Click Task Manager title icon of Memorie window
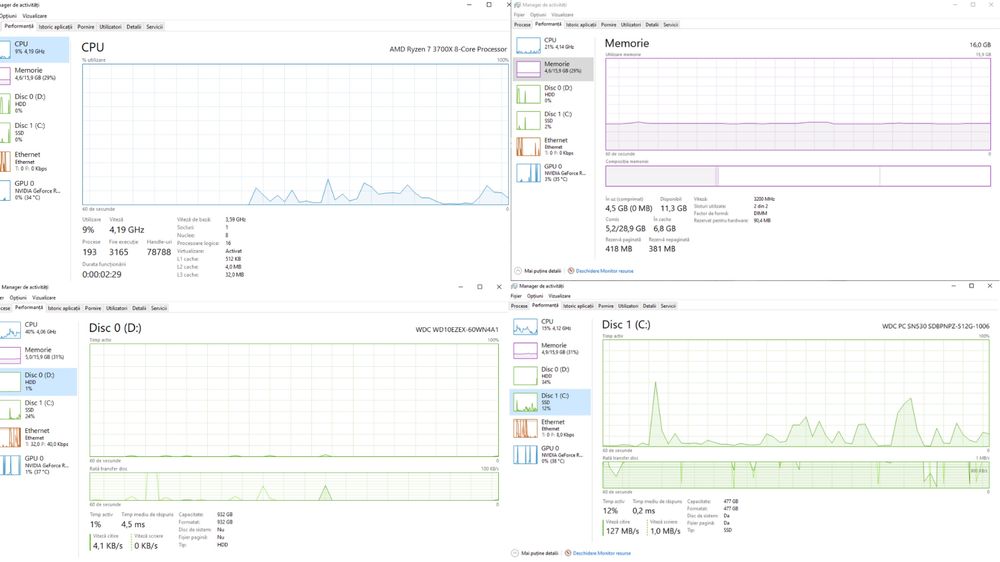1000x562 pixels. pos(518,4)
